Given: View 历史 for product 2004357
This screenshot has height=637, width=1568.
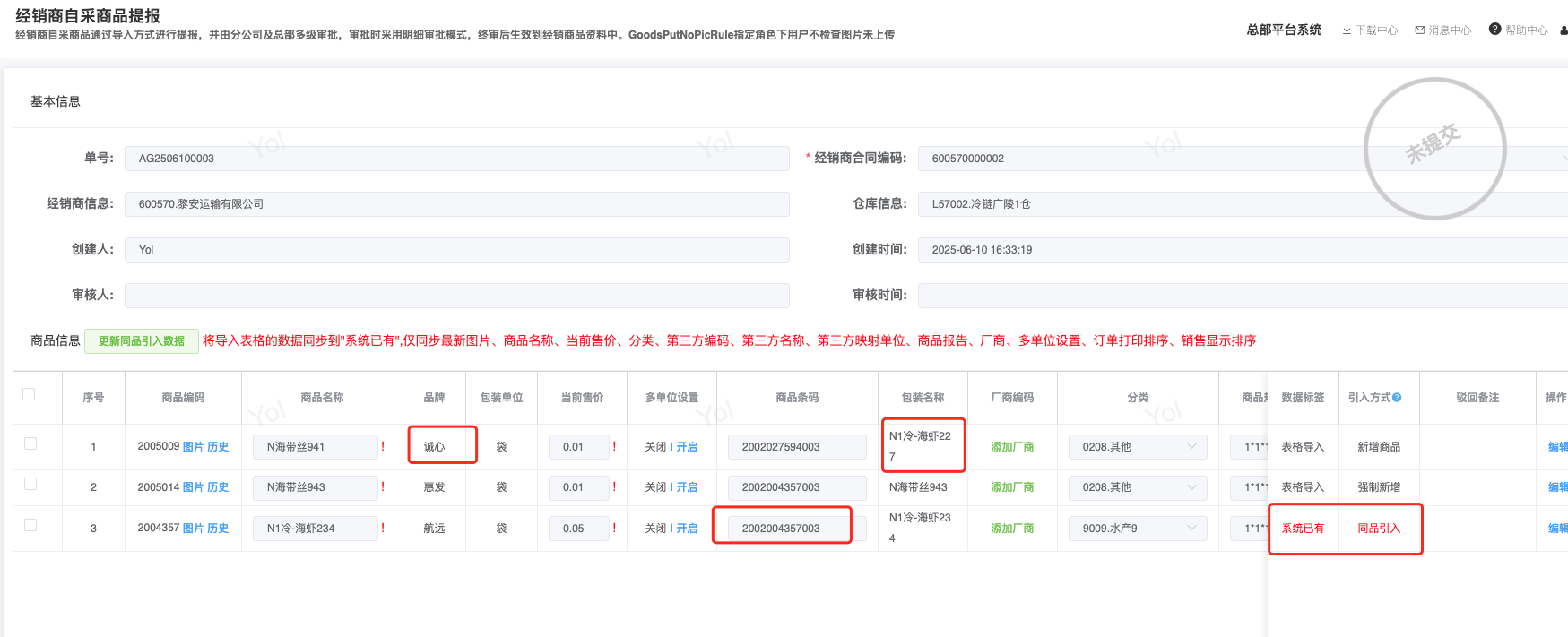Looking at the screenshot, I should point(218,529).
